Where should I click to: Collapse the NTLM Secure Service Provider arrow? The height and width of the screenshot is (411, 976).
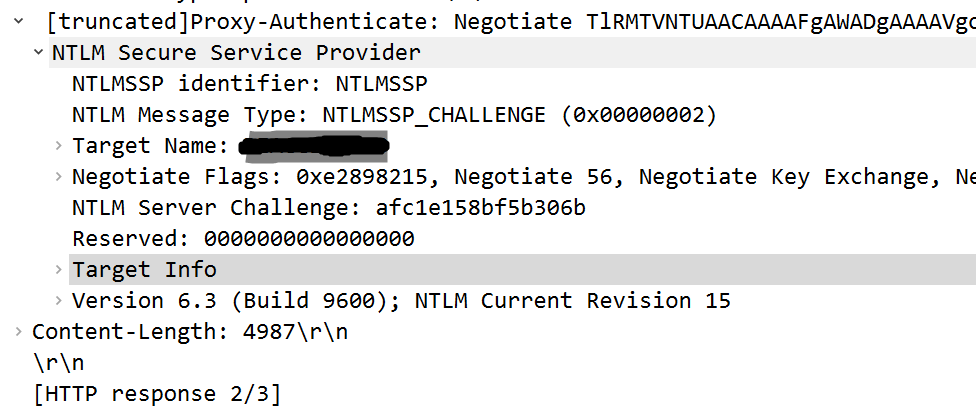pos(38,52)
